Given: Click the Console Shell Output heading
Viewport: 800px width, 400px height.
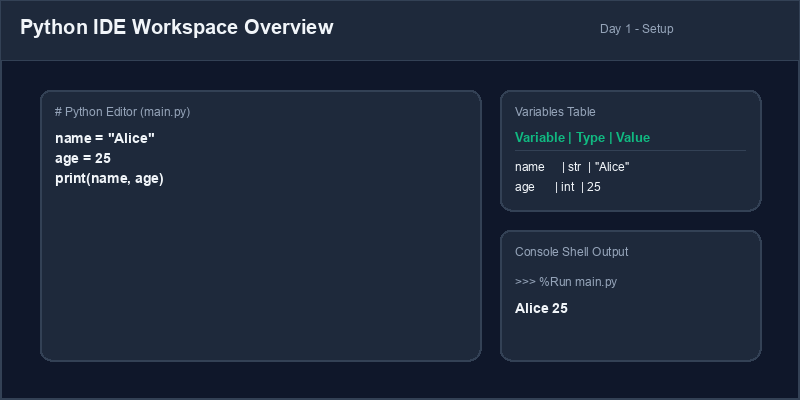Looking at the screenshot, I should click(571, 252).
